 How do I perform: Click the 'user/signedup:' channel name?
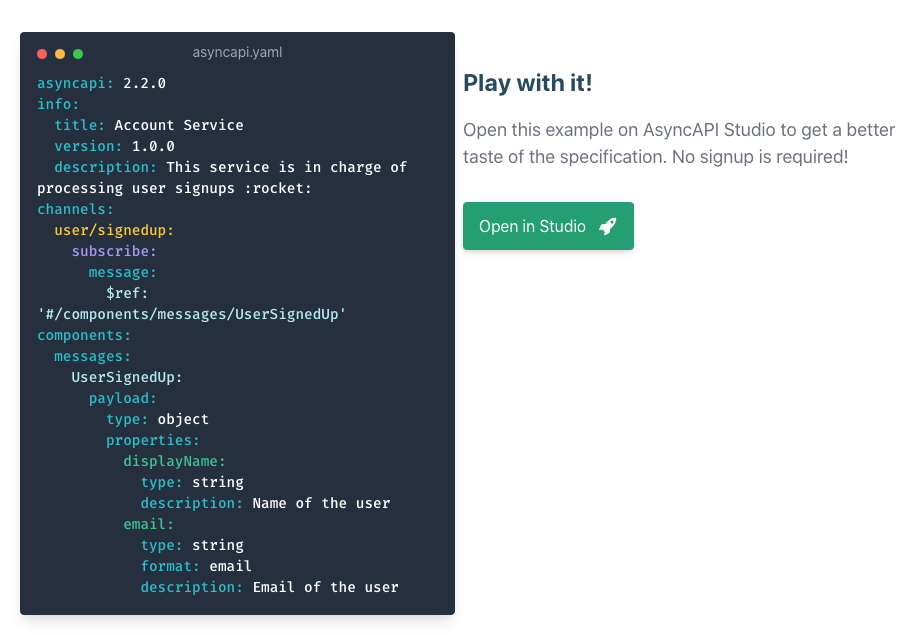click(114, 230)
